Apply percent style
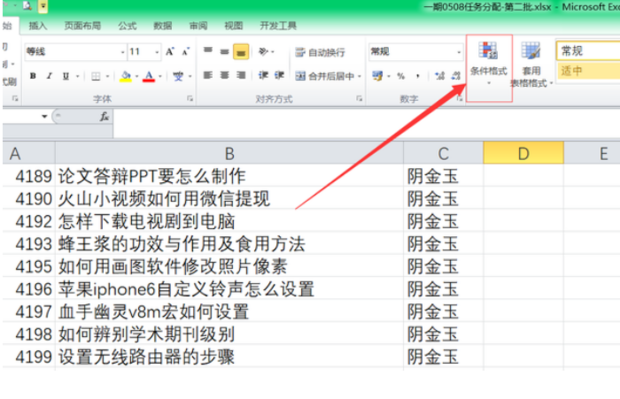 coord(401,76)
